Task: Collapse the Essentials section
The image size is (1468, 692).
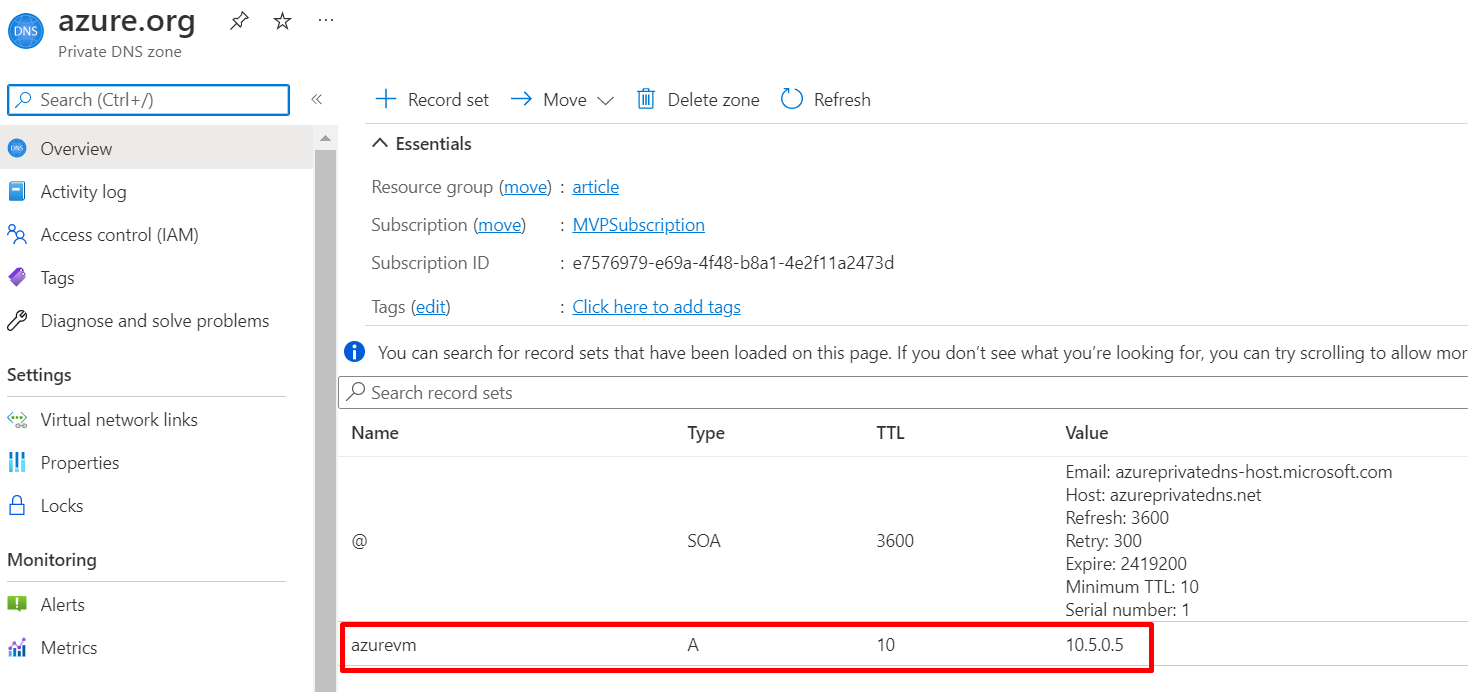Action: click(380, 144)
